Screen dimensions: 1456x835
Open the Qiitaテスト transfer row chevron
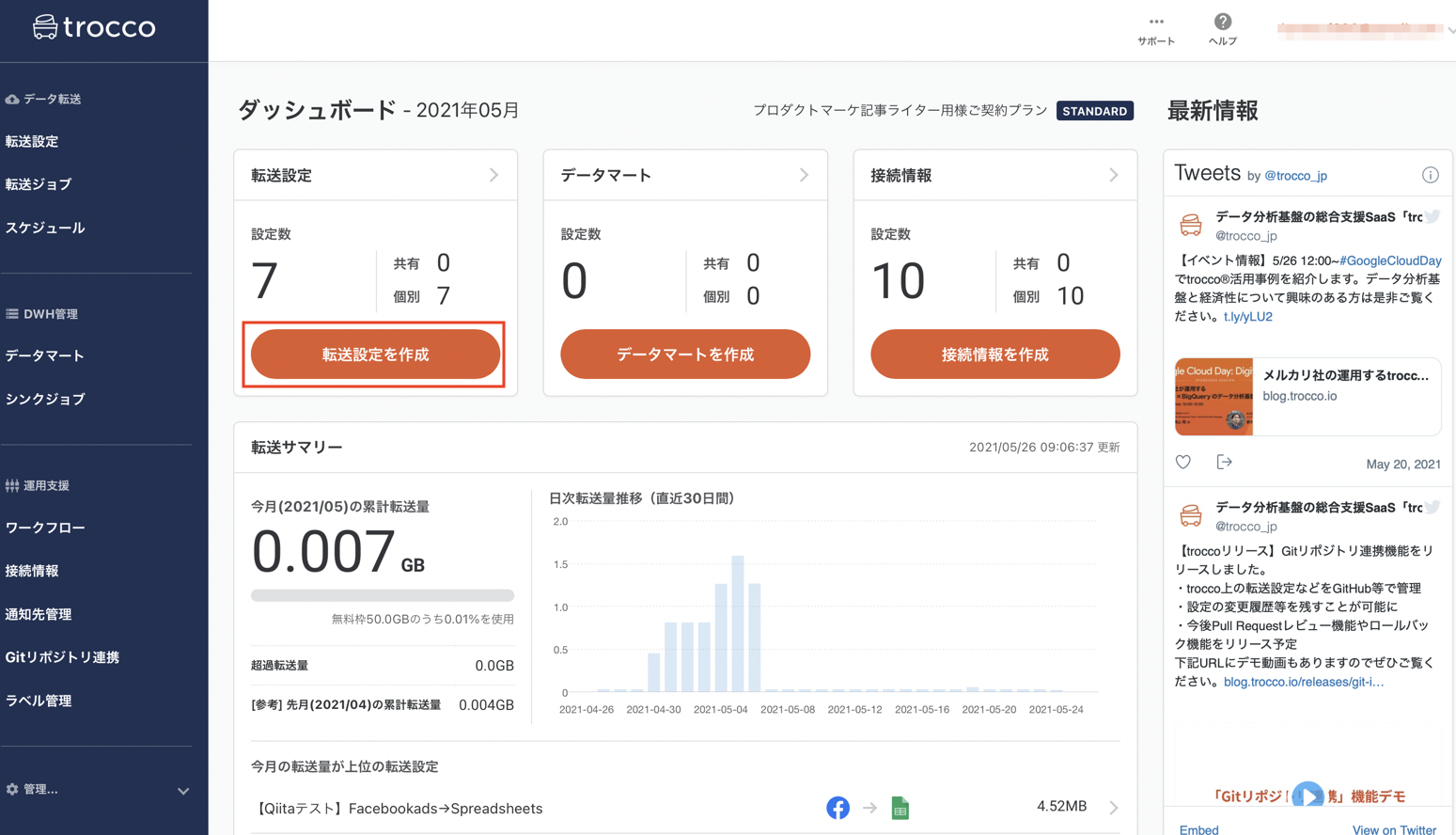1113,808
